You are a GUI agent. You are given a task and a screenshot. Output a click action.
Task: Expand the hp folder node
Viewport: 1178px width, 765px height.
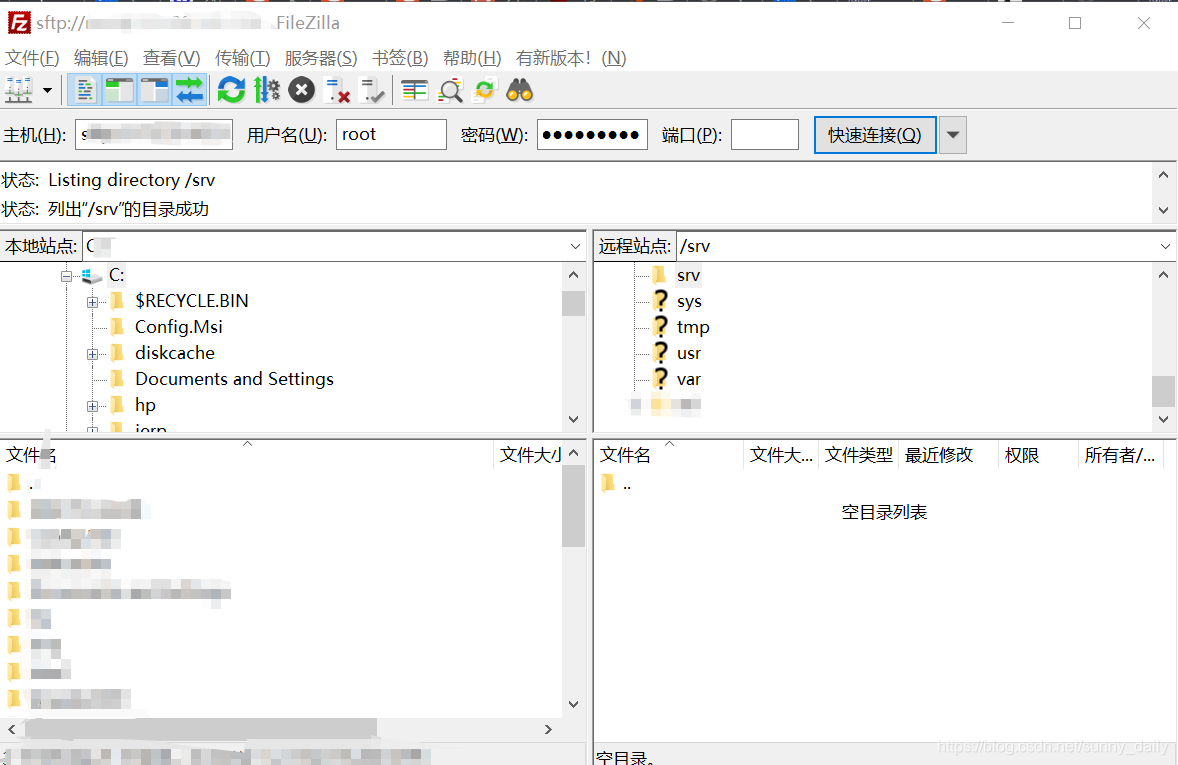coord(92,407)
